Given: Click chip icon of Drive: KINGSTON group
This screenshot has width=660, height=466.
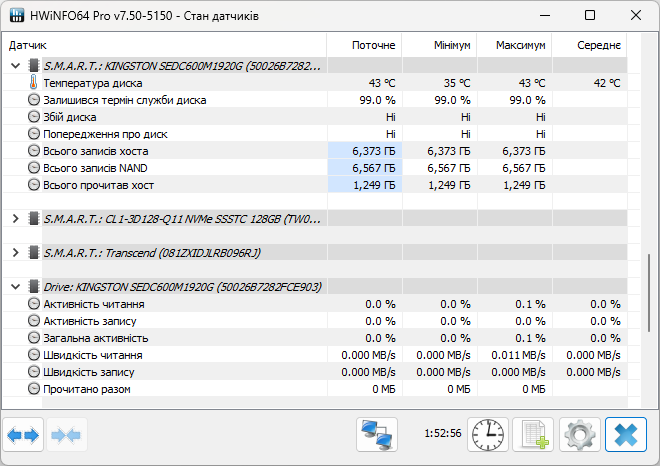Looking at the screenshot, I should (34, 287).
